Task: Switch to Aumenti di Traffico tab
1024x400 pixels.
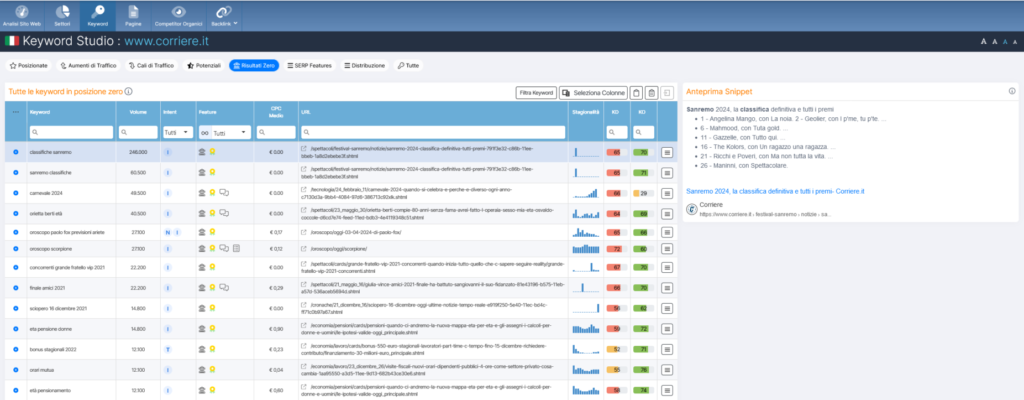Action: (88, 65)
